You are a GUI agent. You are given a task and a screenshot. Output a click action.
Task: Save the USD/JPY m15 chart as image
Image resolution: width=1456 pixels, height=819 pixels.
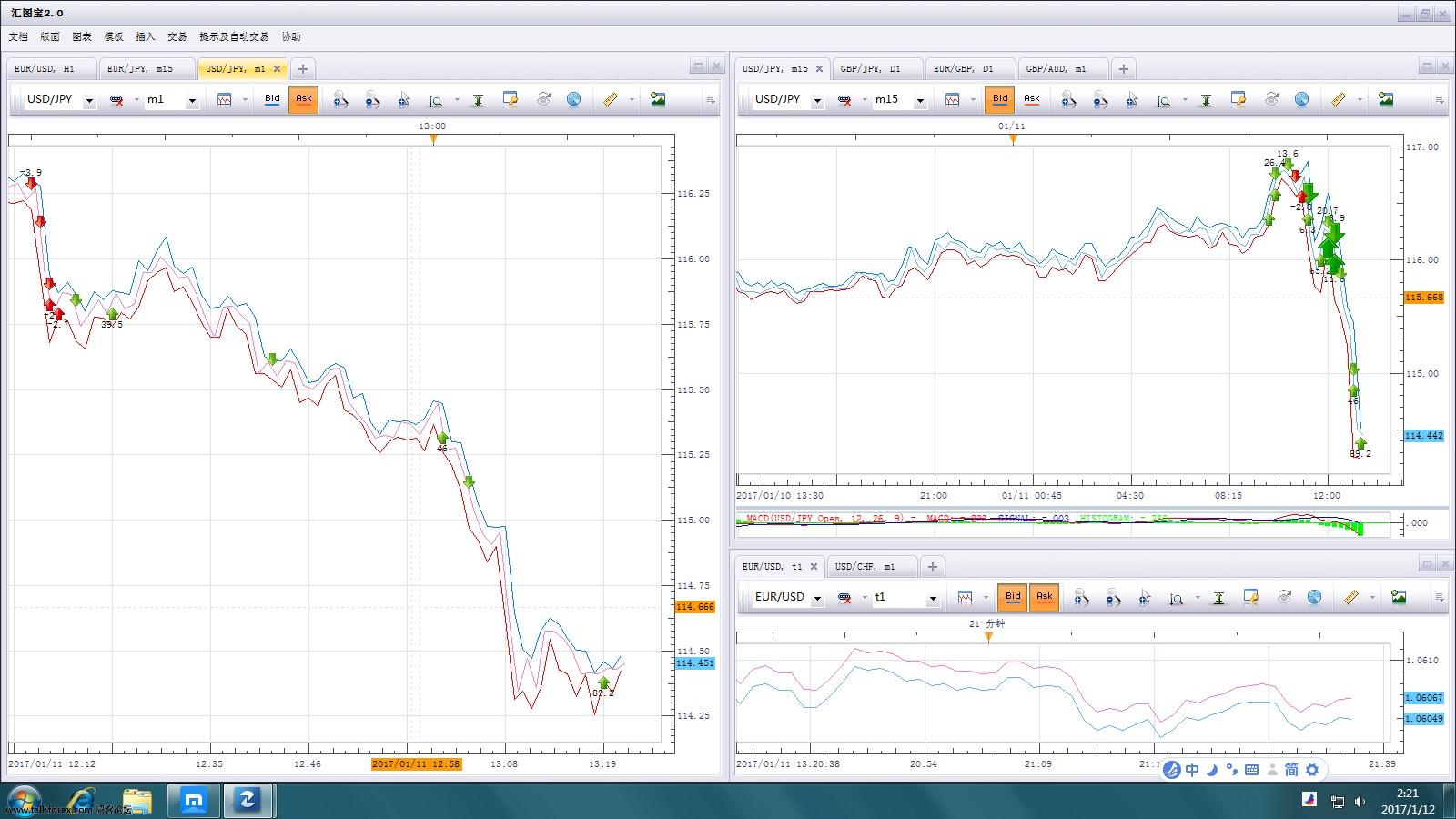click(x=1386, y=99)
